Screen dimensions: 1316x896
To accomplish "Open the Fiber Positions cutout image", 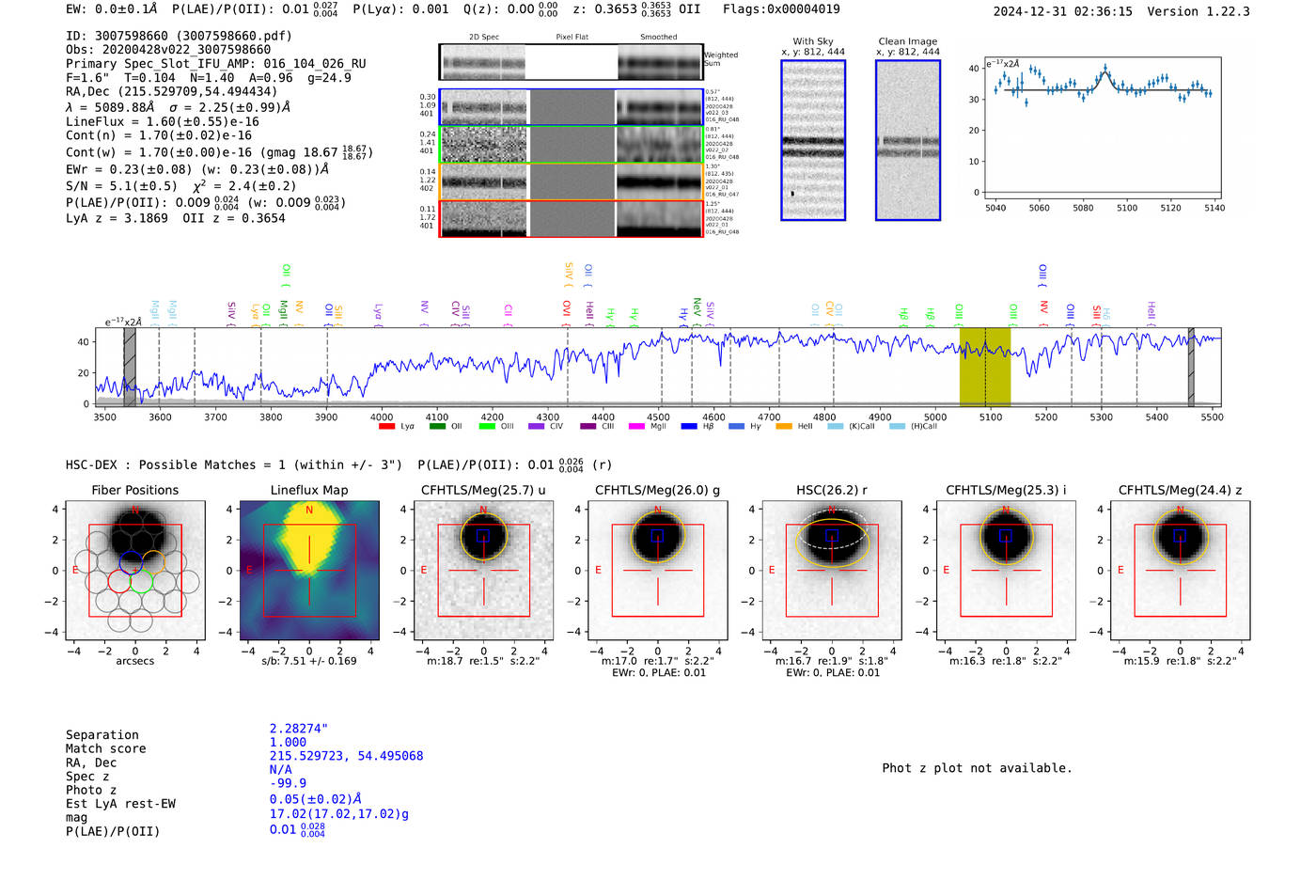I will [x=135, y=570].
